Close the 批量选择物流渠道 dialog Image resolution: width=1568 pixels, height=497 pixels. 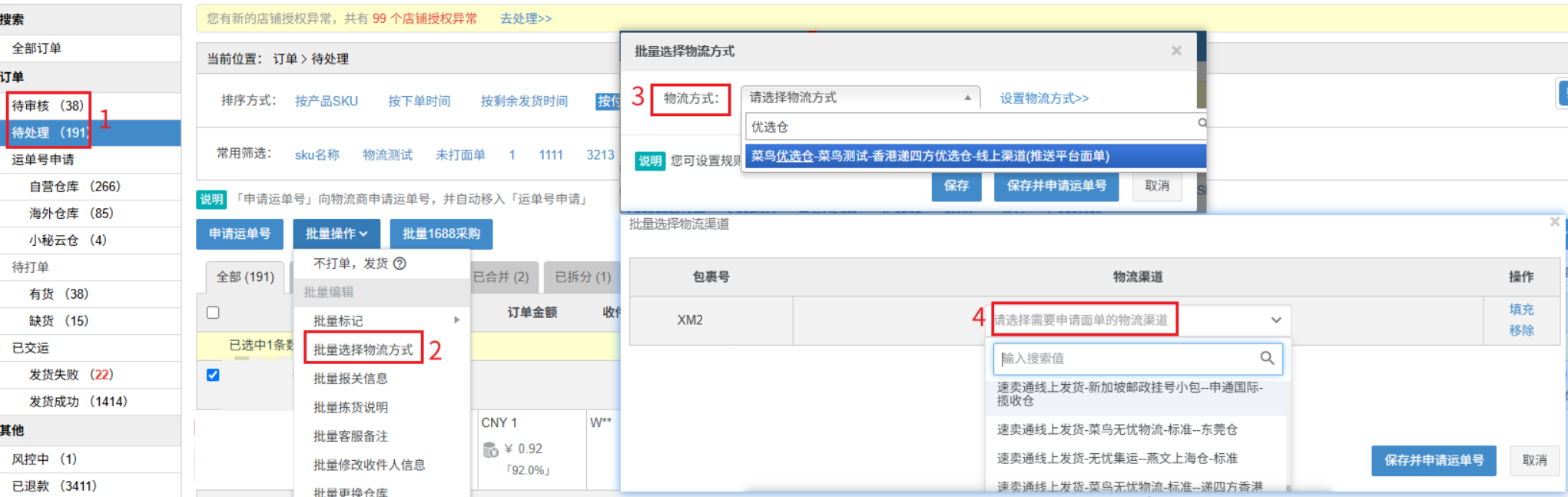coord(1554,222)
